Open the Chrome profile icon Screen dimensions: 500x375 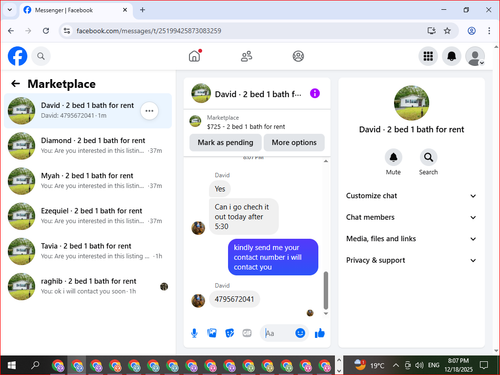coord(471,31)
